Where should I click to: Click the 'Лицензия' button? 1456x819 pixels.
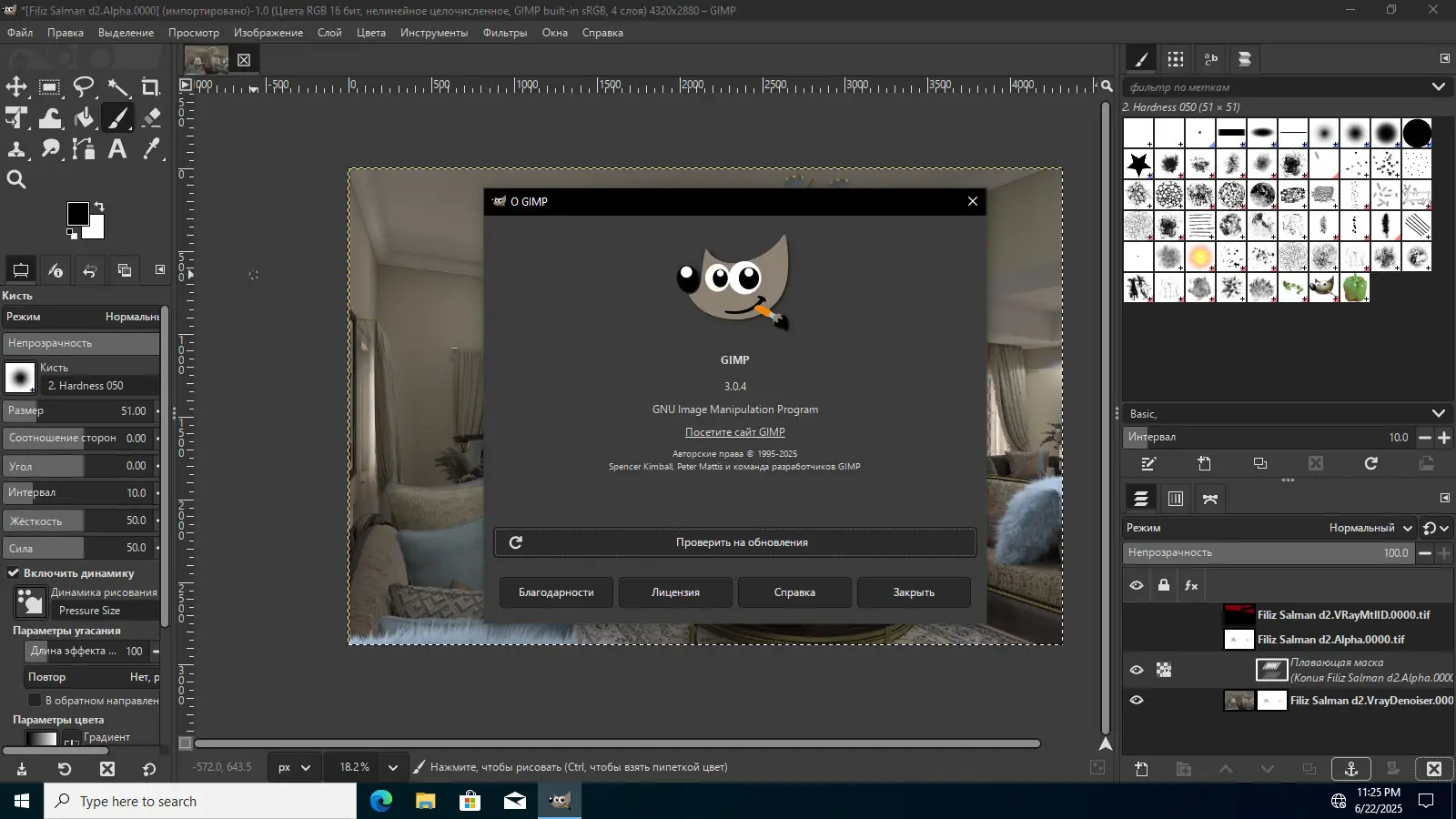click(675, 592)
